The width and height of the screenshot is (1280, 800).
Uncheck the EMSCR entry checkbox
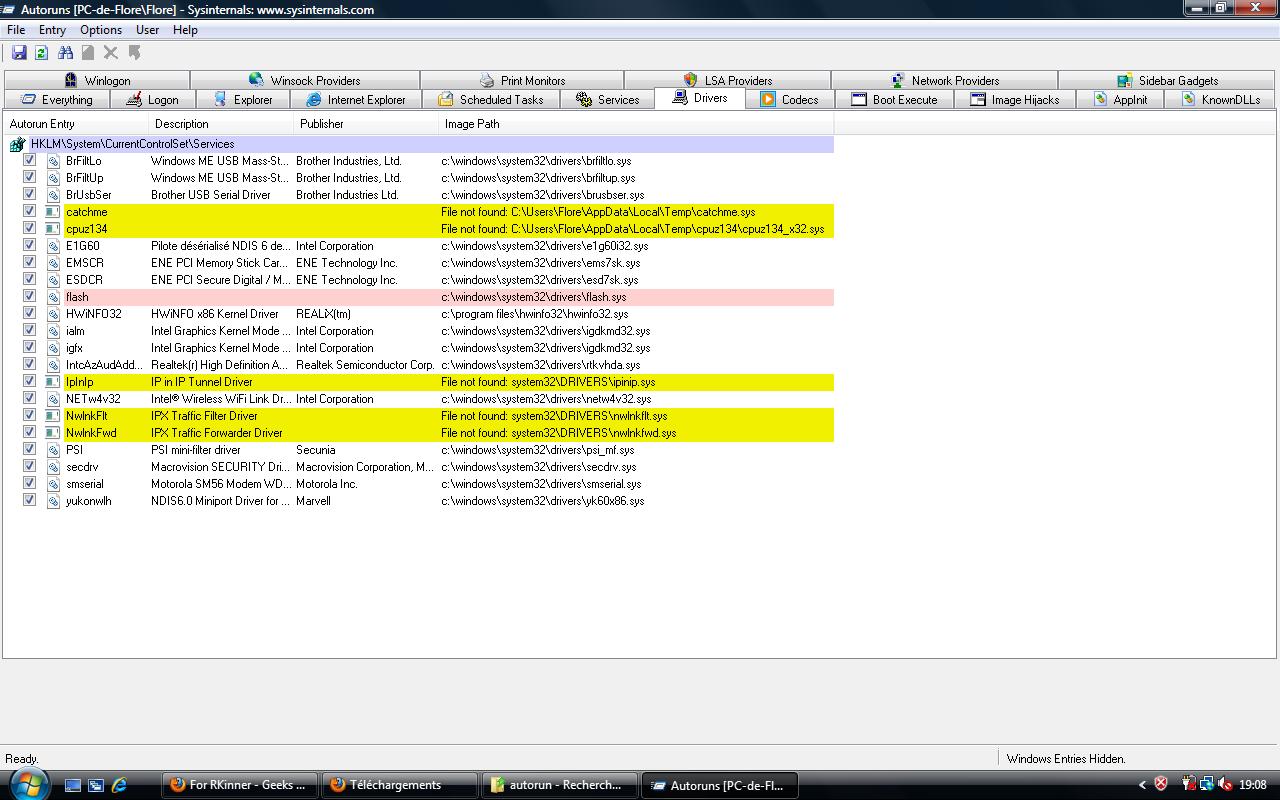pos(29,262)
